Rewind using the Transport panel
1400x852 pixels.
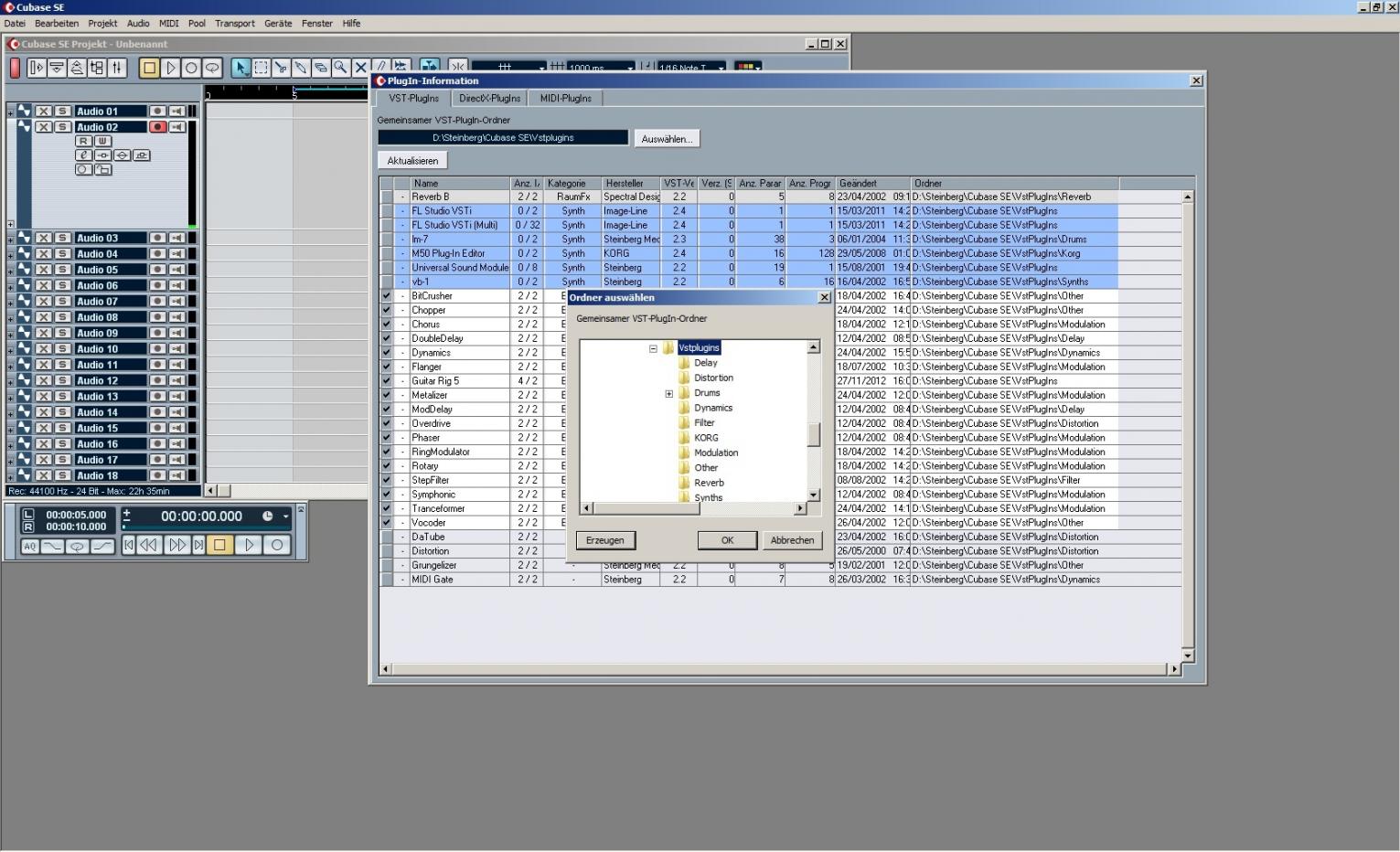[148, 545]
